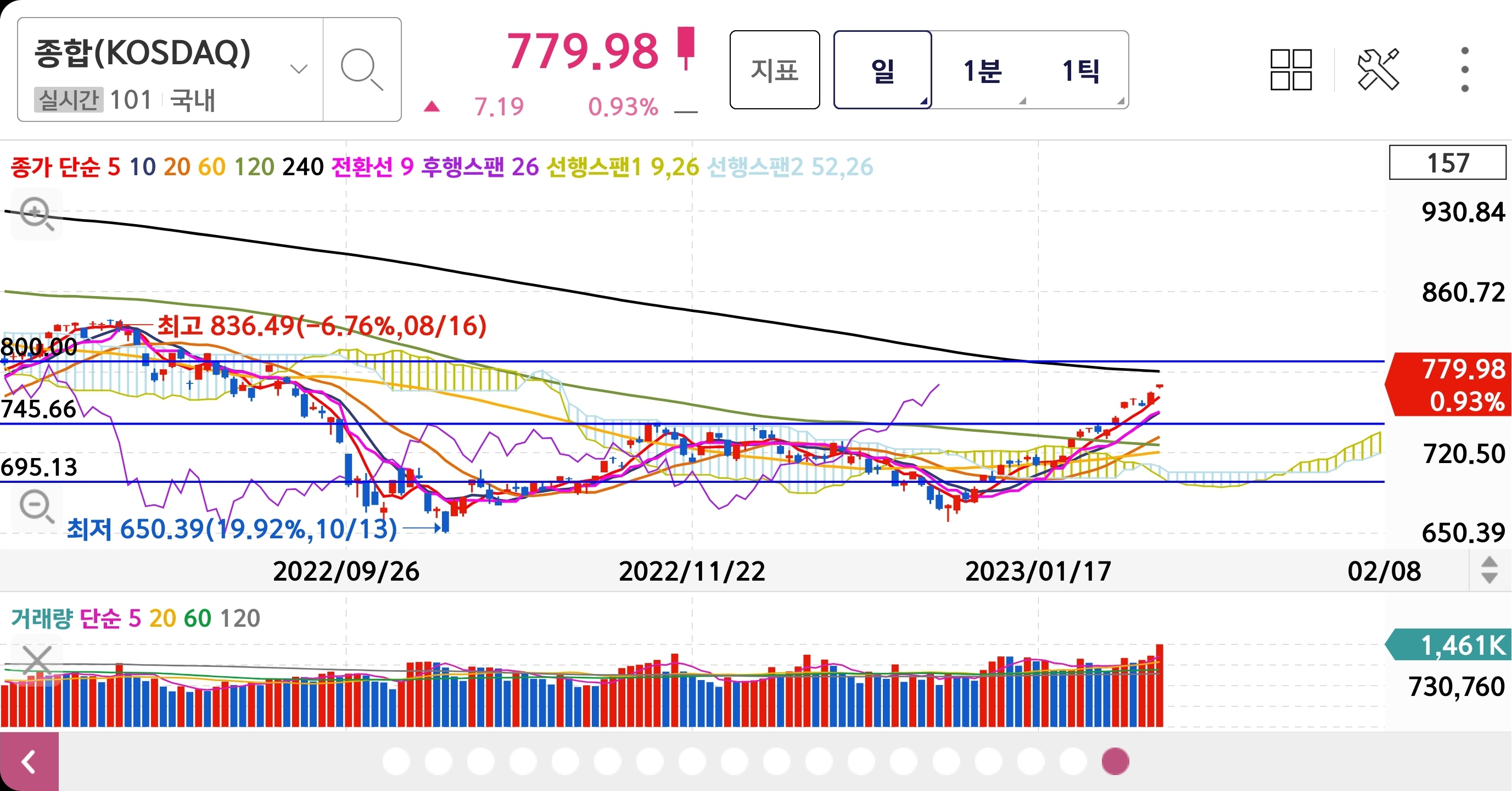Zoom in on the price chart
This screenshot has height=791, width=1512.
(36, 214)
